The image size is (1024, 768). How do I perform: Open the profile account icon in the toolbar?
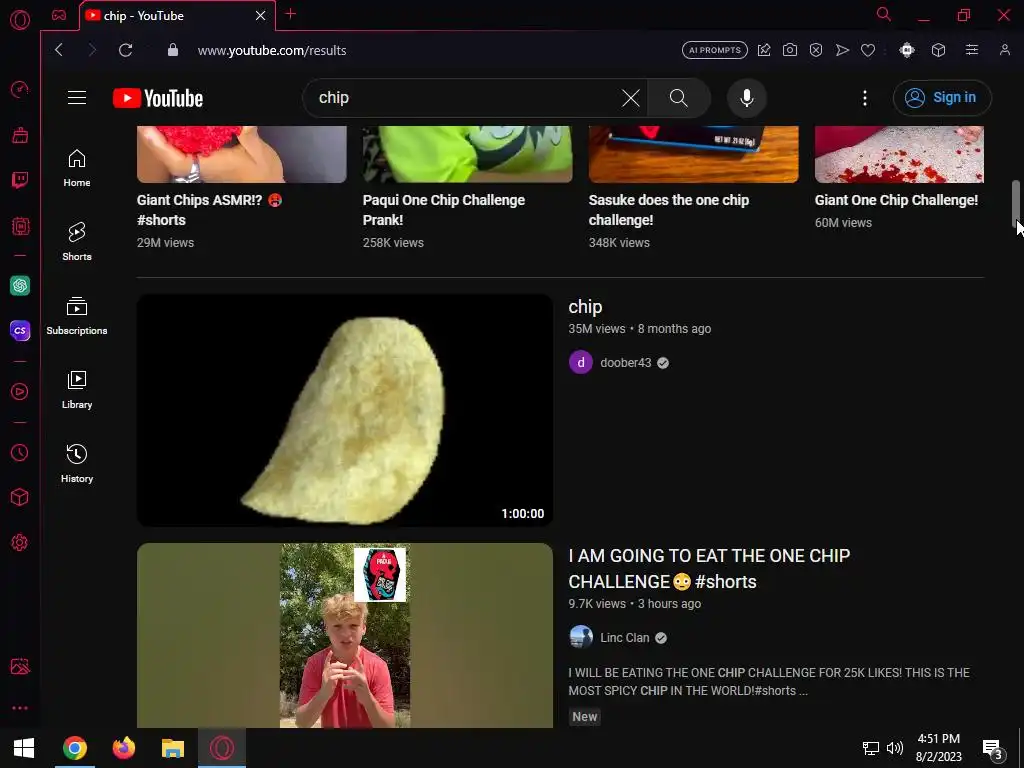[1004, 50]
